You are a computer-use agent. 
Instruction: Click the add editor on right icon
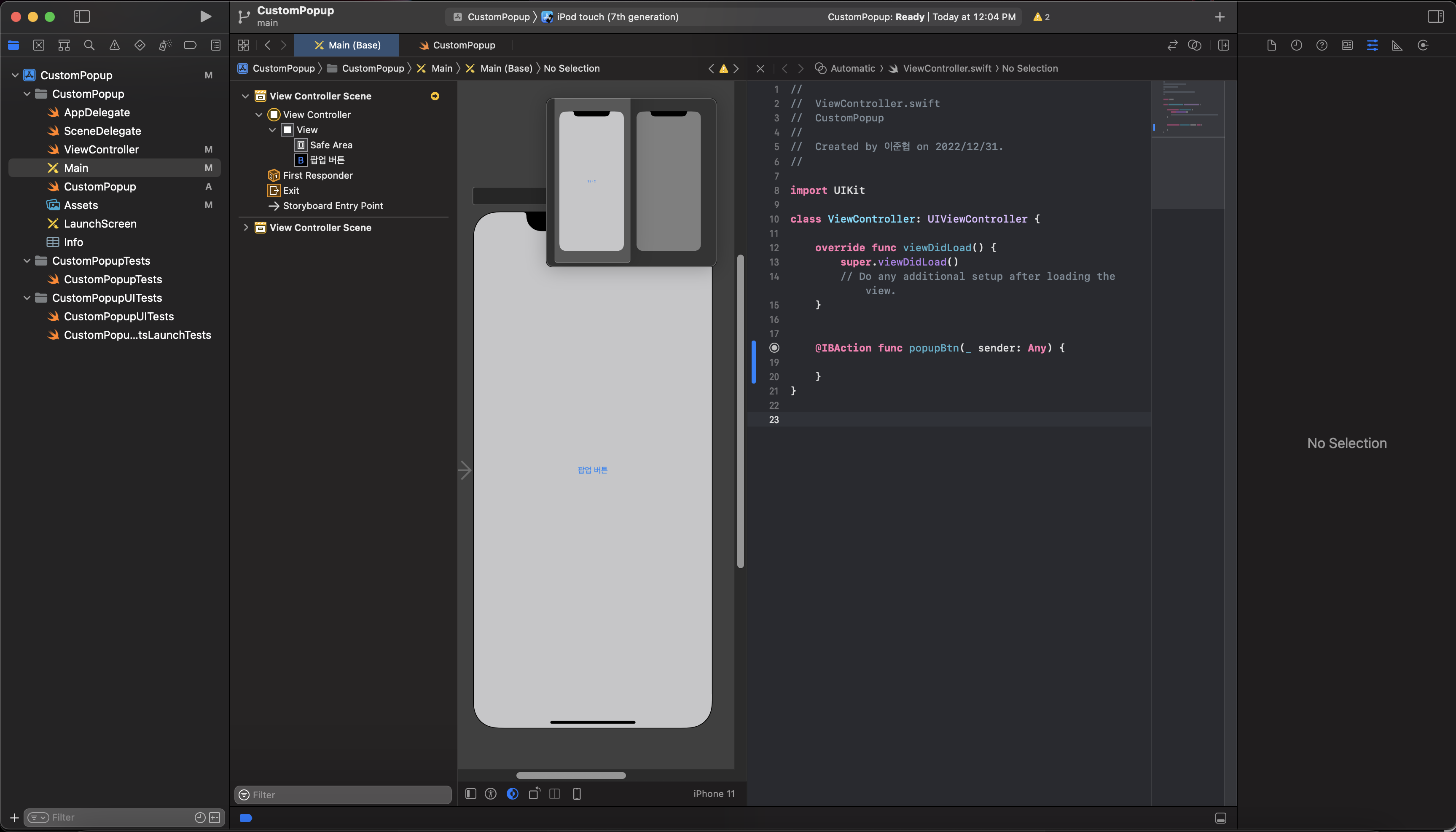pos(1223,45)
